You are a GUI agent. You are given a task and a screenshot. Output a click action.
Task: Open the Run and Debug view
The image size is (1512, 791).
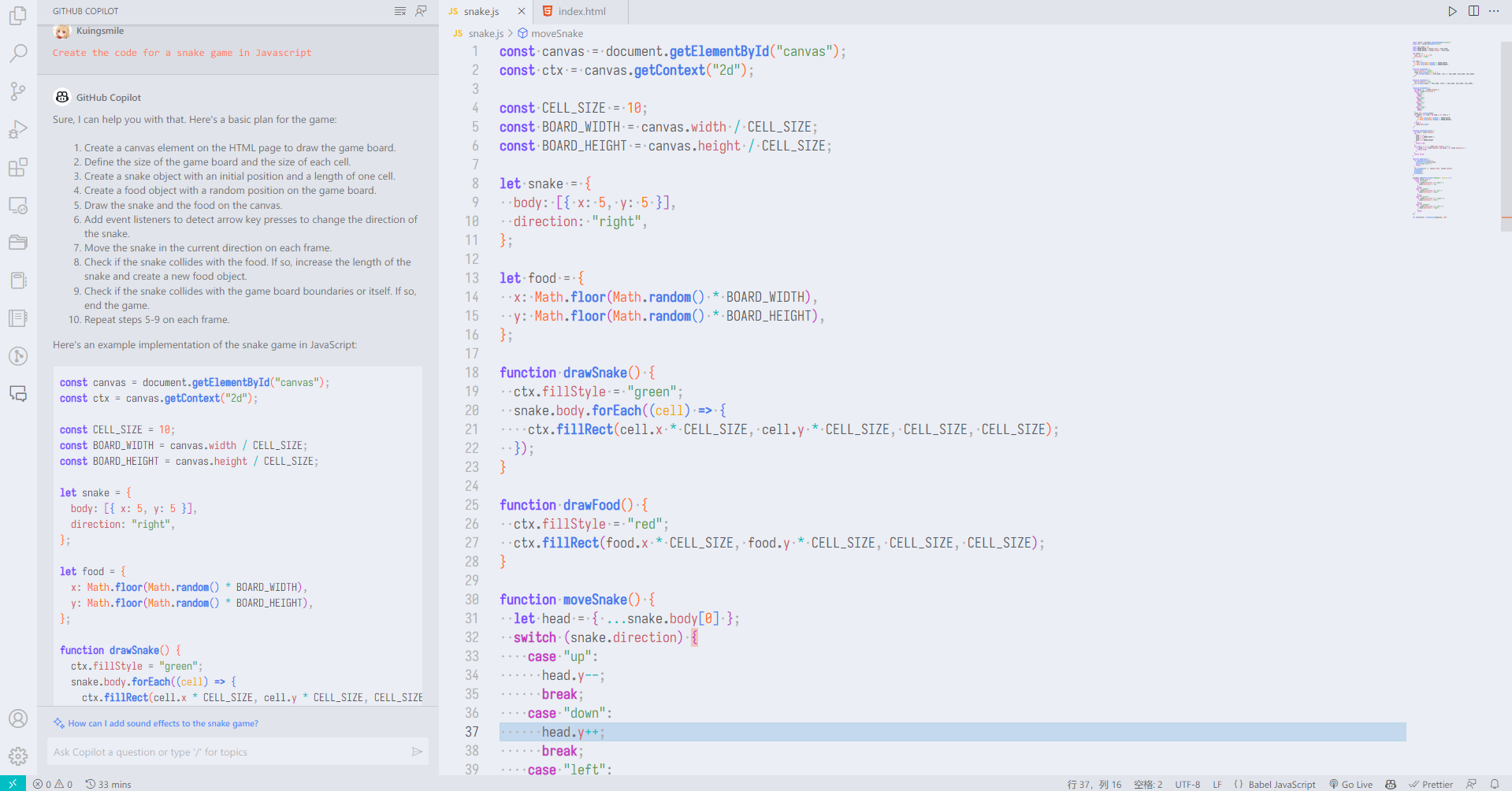tap(18, 128)
